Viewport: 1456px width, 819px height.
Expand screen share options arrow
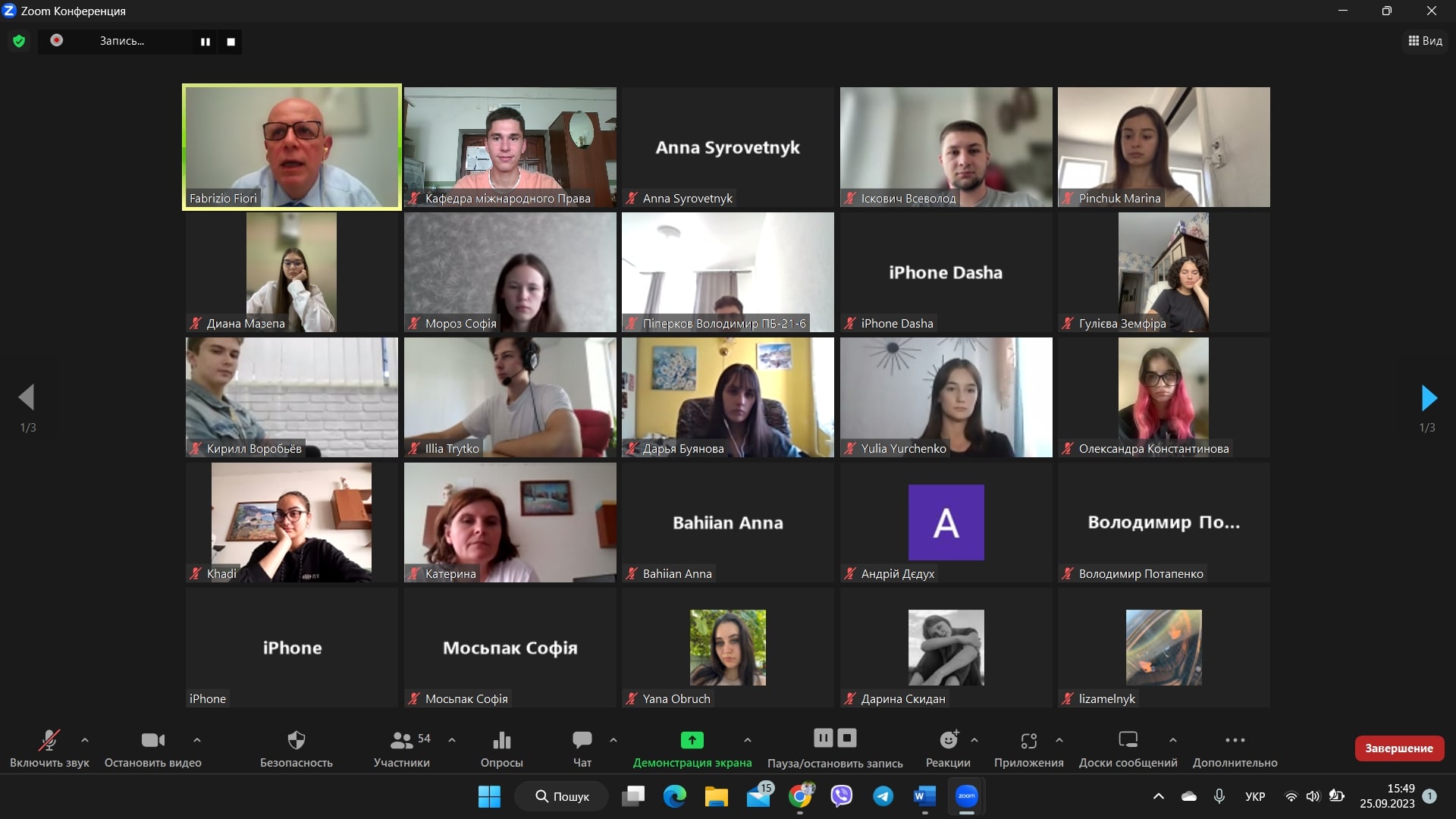pyautogui.click(x=748, y=739)
